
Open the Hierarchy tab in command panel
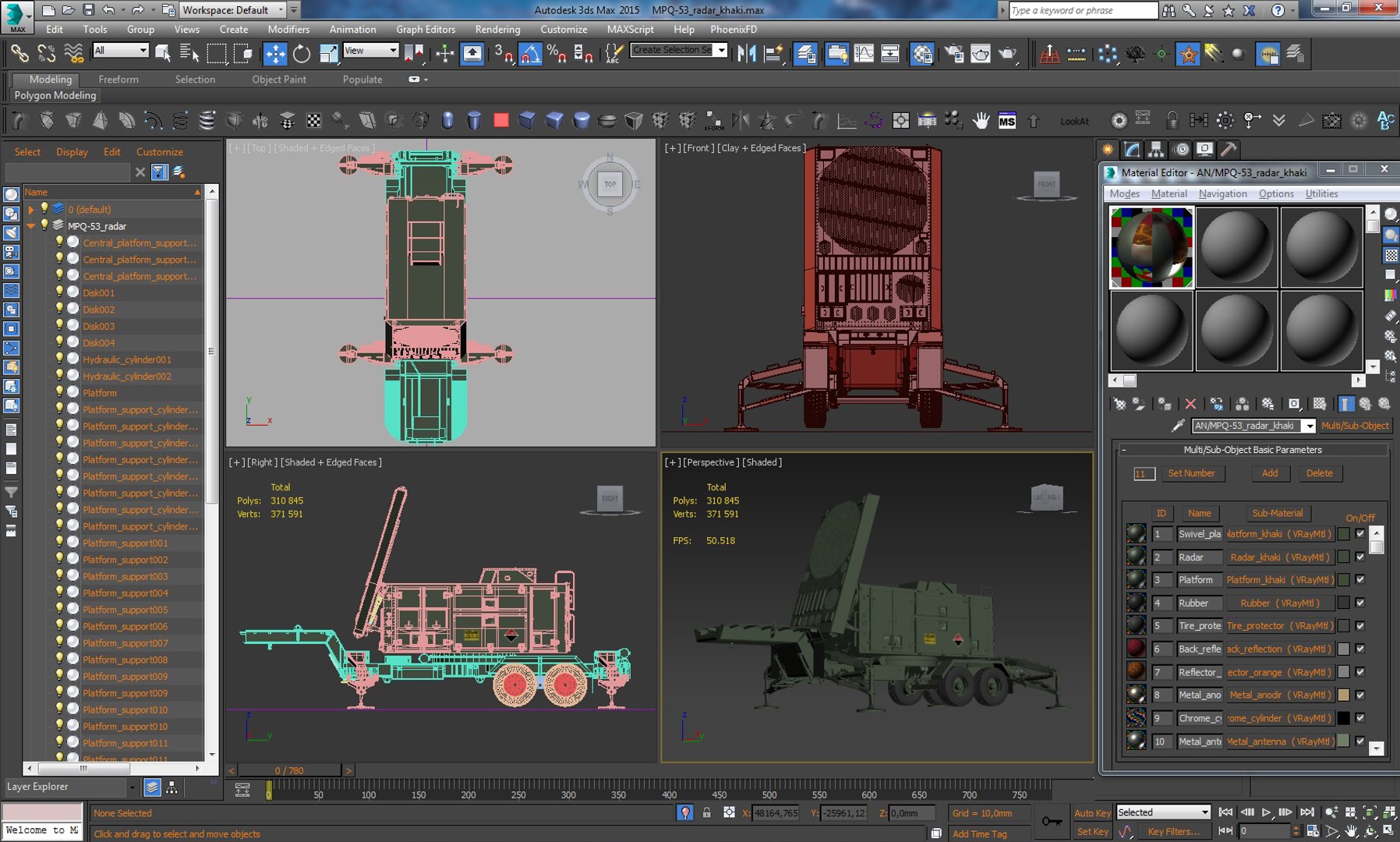1156,149
